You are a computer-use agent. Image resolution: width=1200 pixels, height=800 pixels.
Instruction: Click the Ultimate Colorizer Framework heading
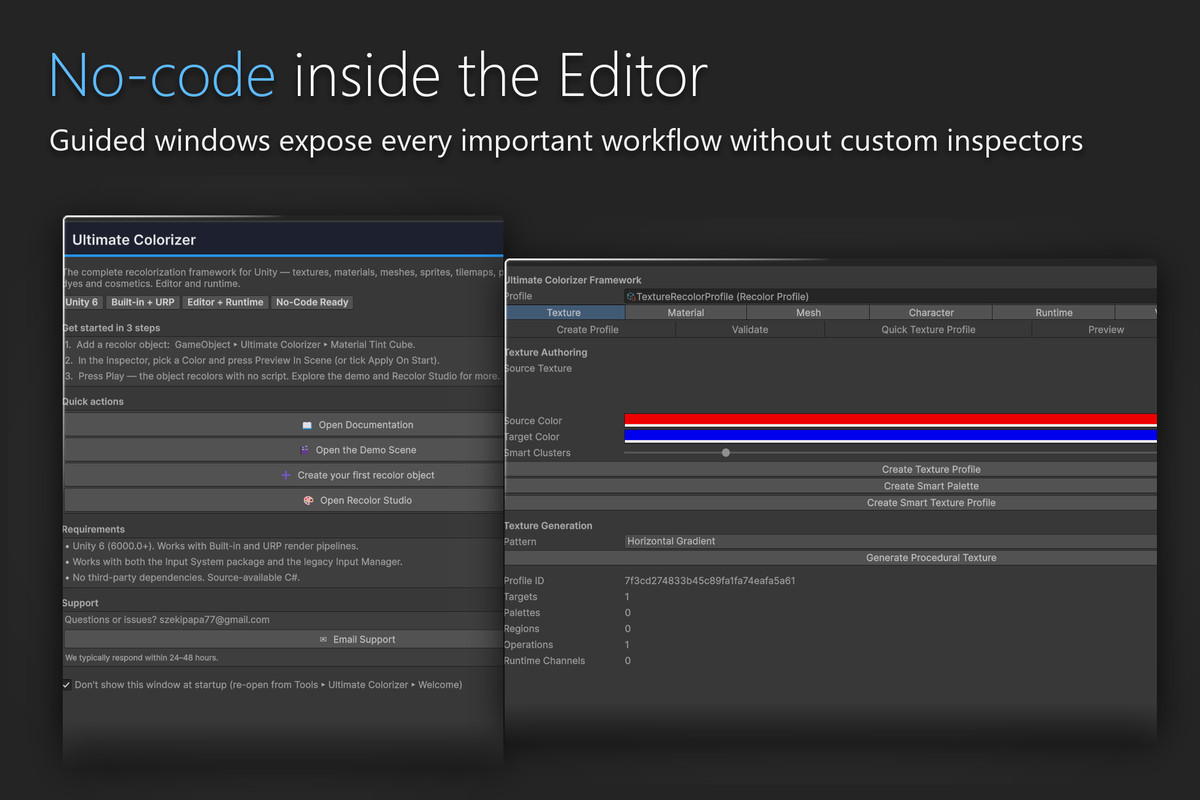(573, 281)
